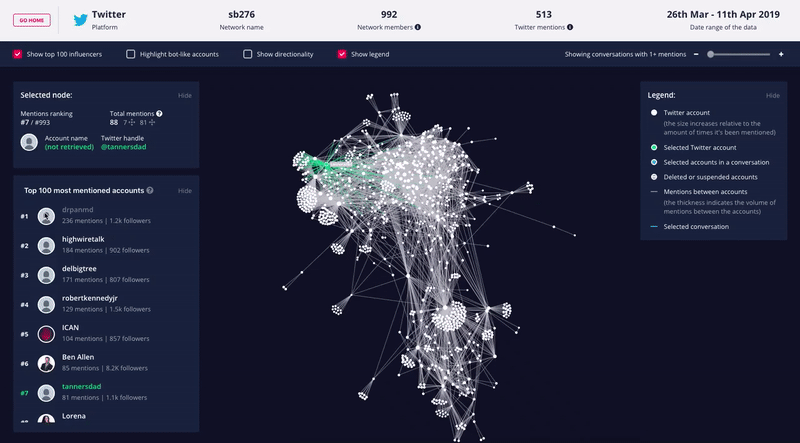Open the Network members info icon
800x443 pixels.
pos(418,28)
